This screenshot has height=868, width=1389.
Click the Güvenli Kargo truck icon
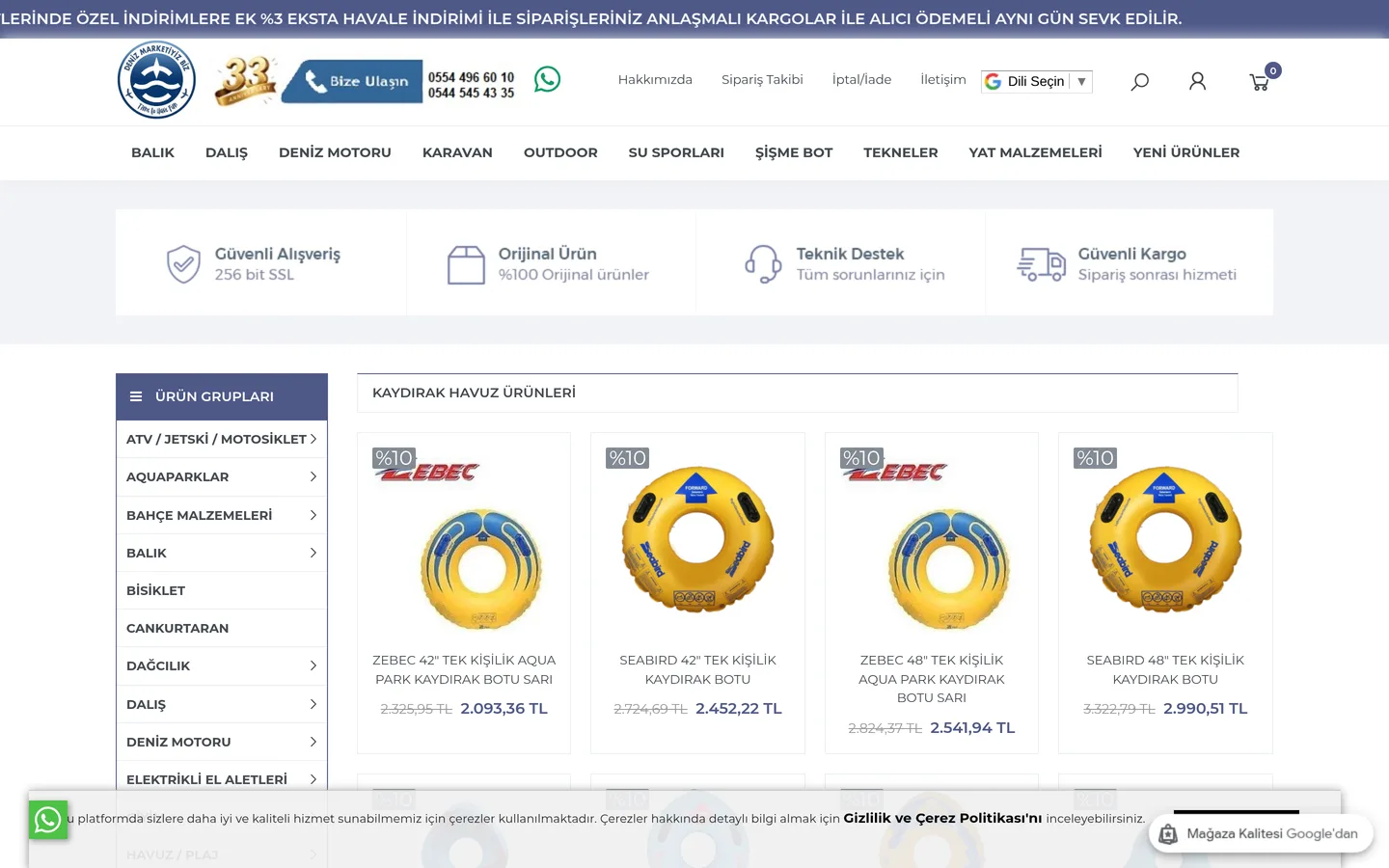click(1042, 263)
